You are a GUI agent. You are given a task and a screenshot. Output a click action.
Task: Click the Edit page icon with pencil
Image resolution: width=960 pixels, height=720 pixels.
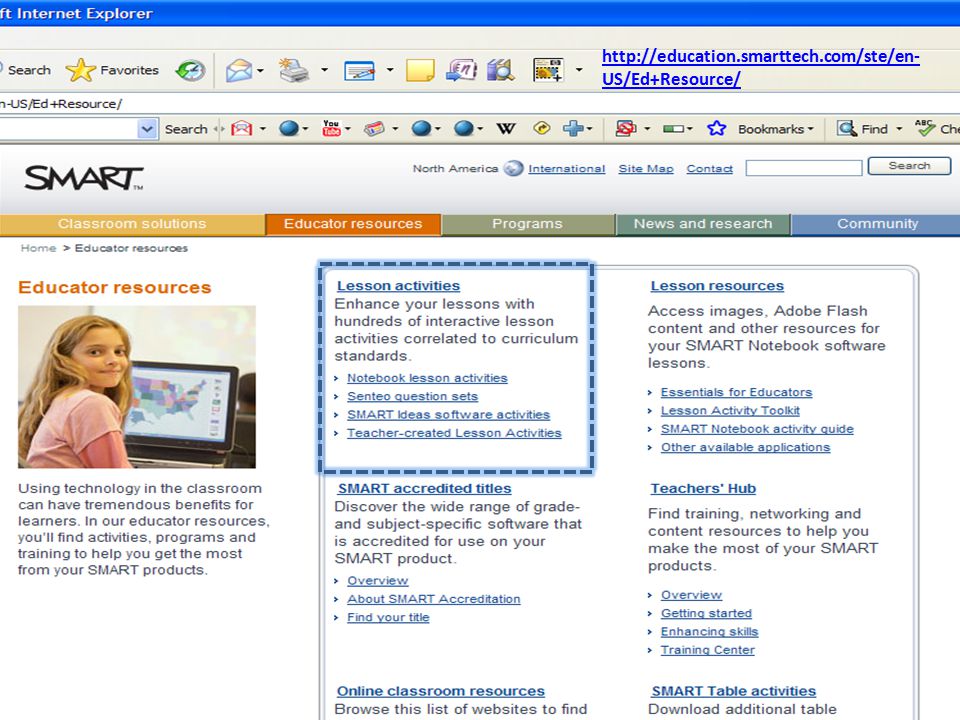click(359, 71)
